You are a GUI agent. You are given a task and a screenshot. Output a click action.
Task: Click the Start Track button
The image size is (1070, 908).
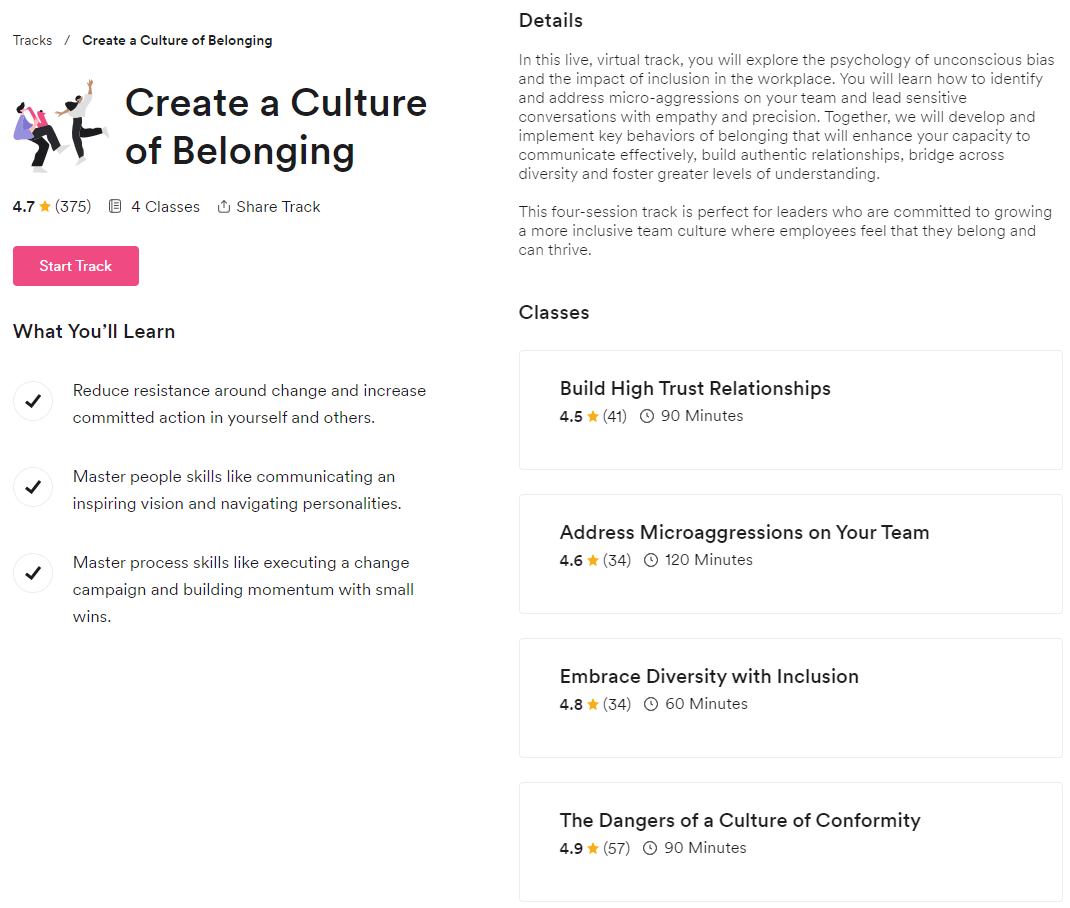[76, 266]
